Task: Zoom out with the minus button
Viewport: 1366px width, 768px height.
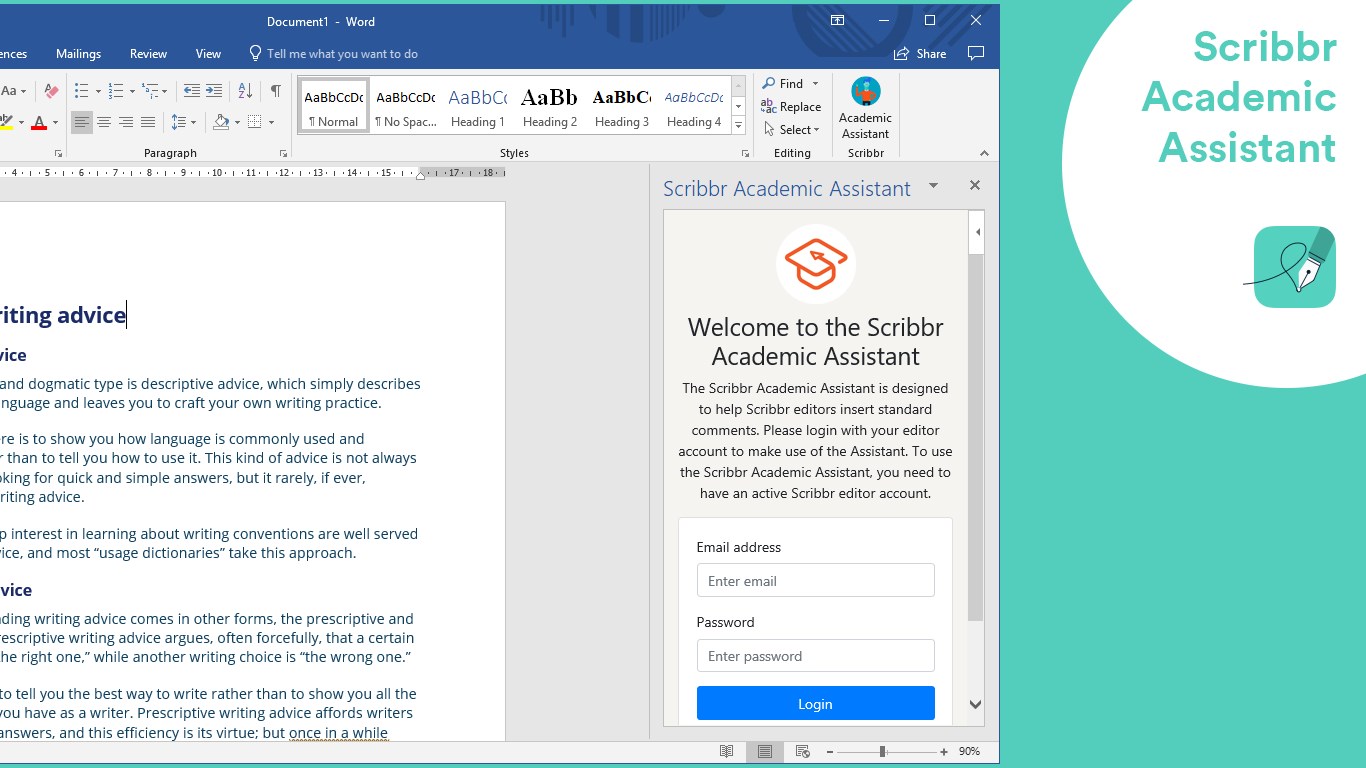Action: pos(830,751)
